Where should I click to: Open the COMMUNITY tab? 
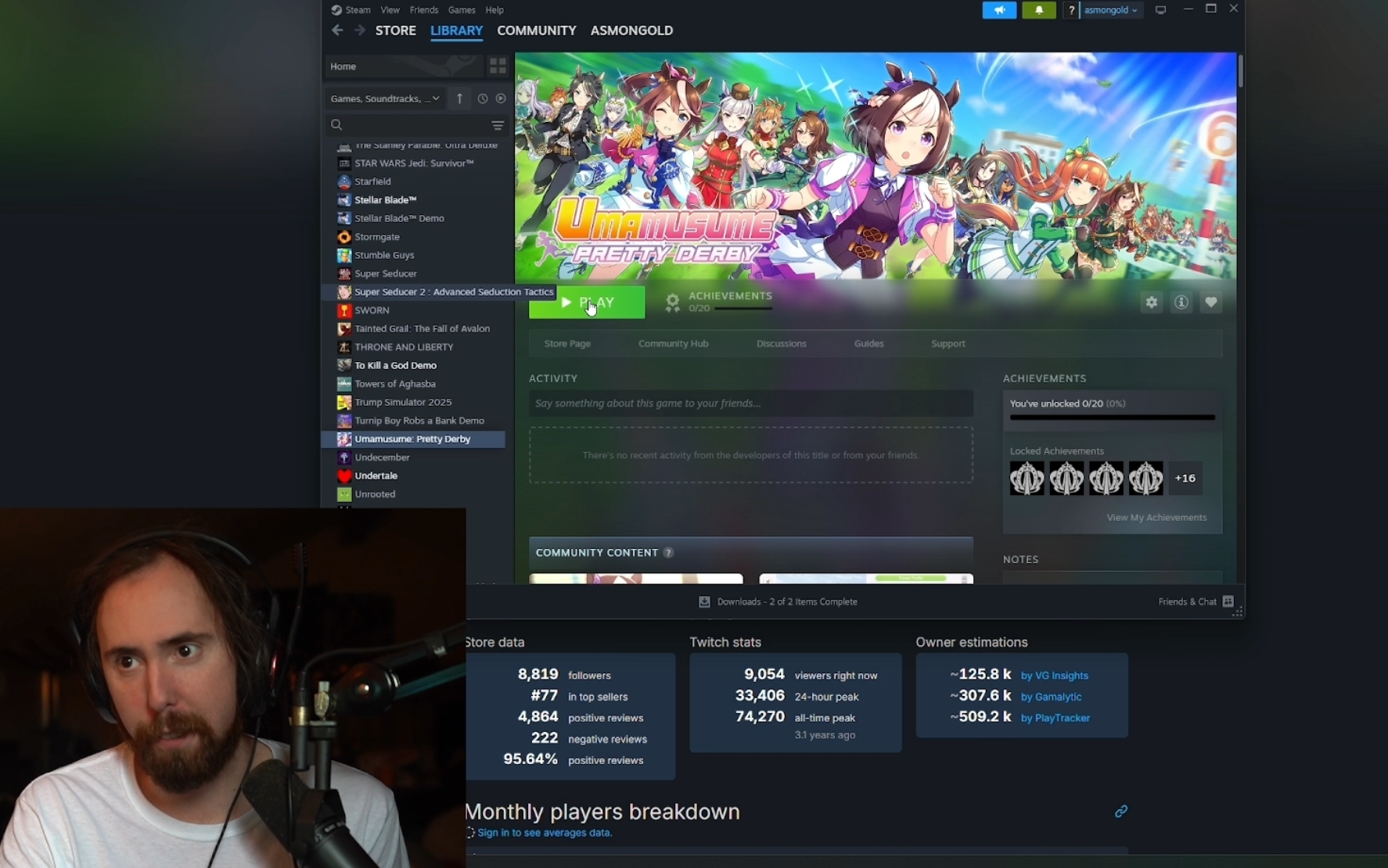click(537, 30)
